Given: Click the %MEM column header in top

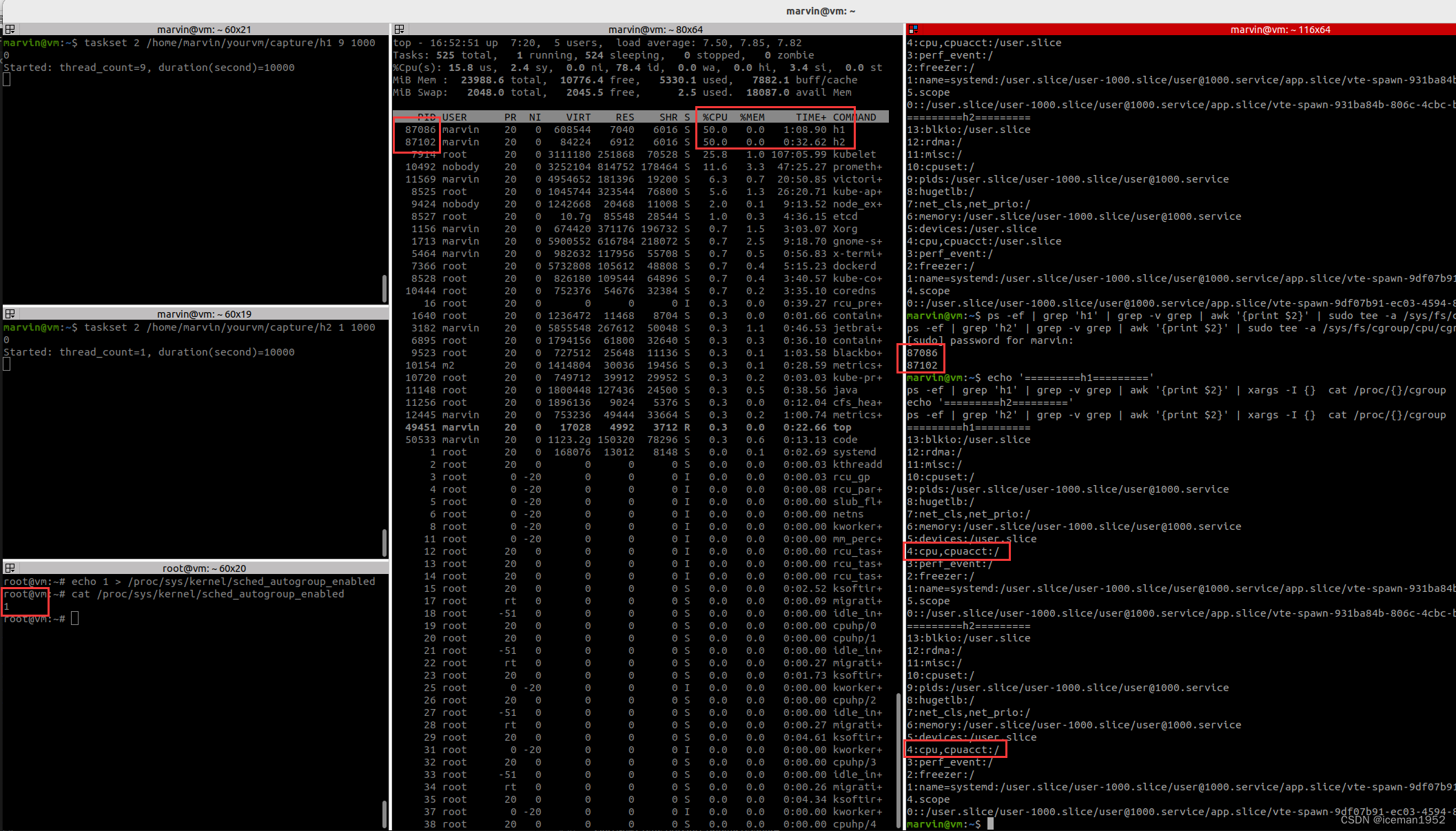Looking at the screenshot, I should pyautogui.click(x=752, y=117).
